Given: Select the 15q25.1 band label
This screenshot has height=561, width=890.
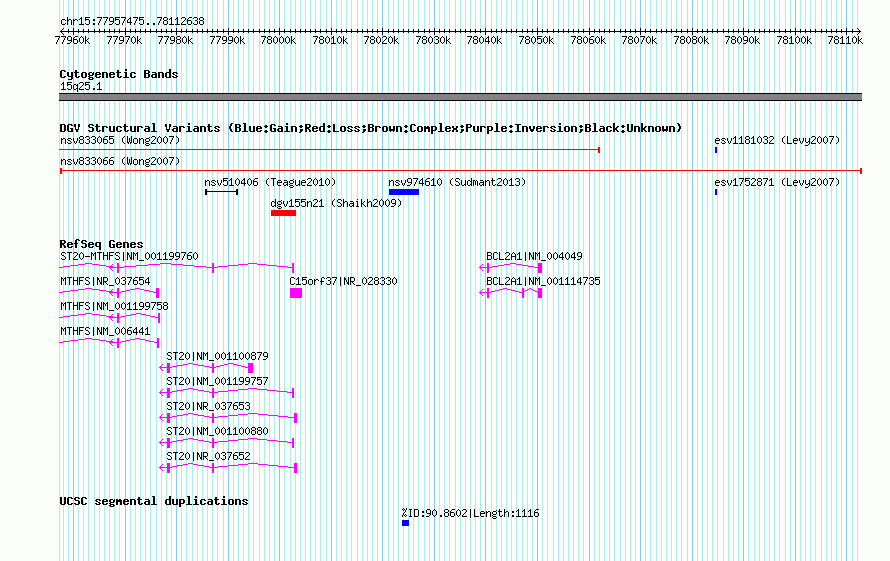Looking at the screenshot, I should pos(81,86).
